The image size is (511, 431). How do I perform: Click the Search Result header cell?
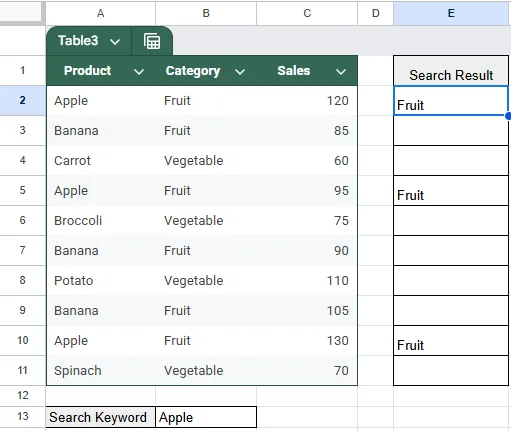[451, 71]
